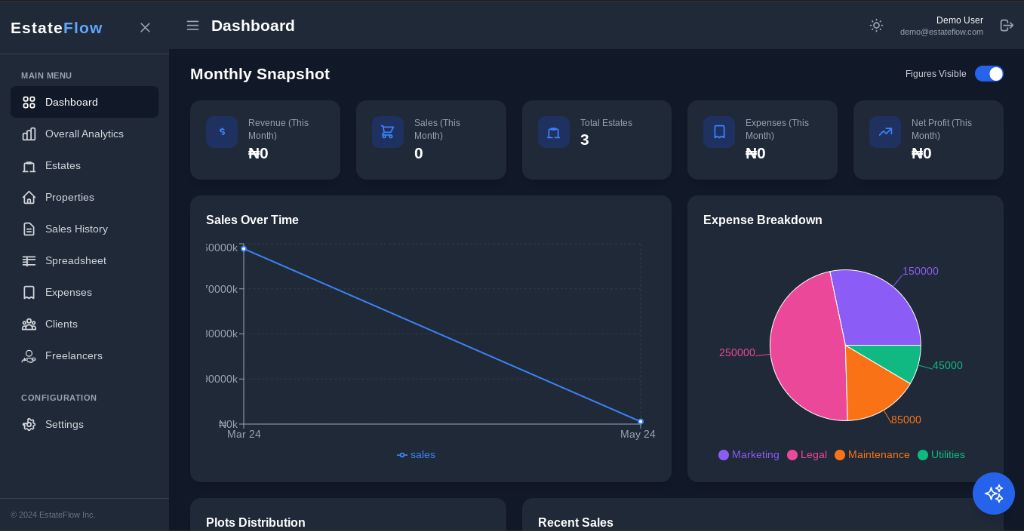Click the light/dark theme sun icon
The width and height of the screenshot is (1024, 531).
[876, 25]
